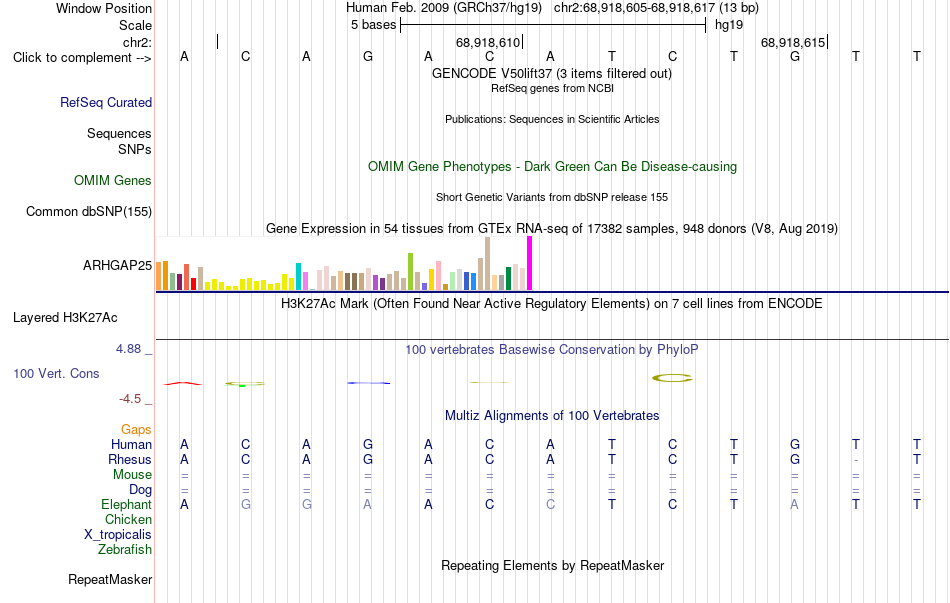This screenshot has width=950, height=603.
Task: Click the ARHGAP25 gene expression label
Action: 118,265
